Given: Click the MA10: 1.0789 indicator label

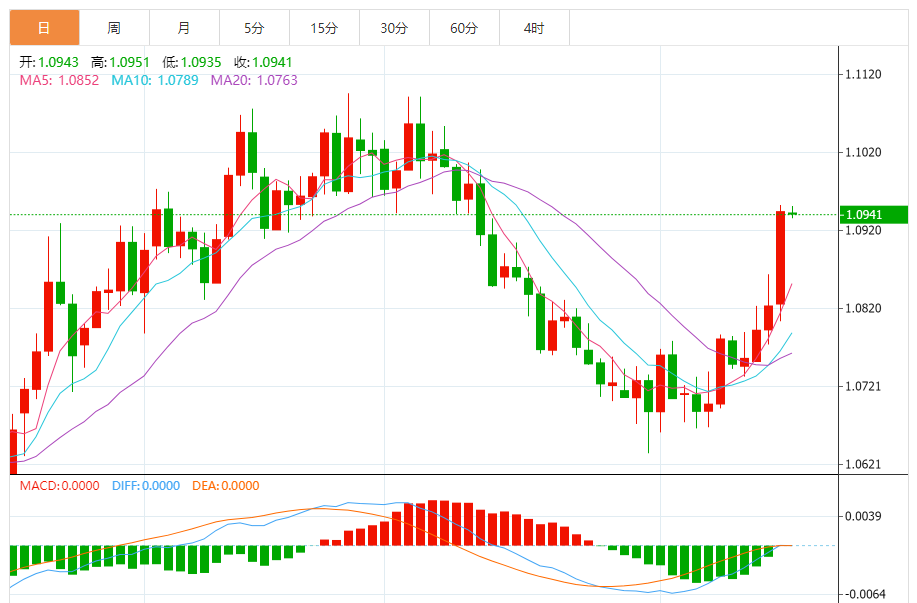Looking at the screenshot, I should pos(155,80).
